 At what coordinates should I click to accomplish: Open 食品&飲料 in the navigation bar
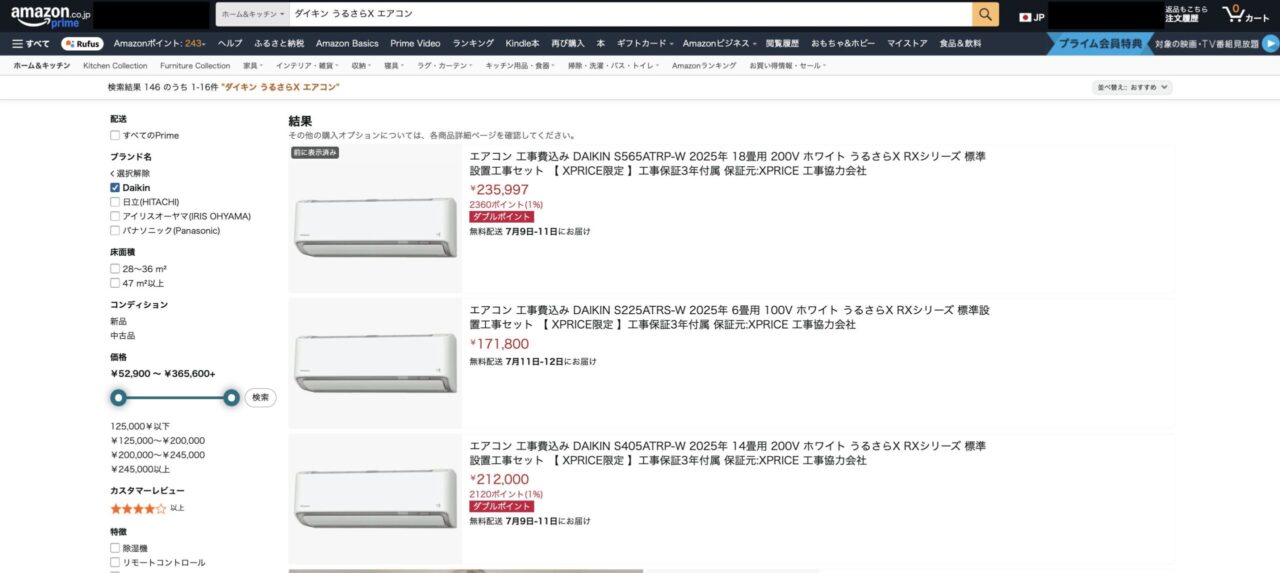click(x=960, y=43)
